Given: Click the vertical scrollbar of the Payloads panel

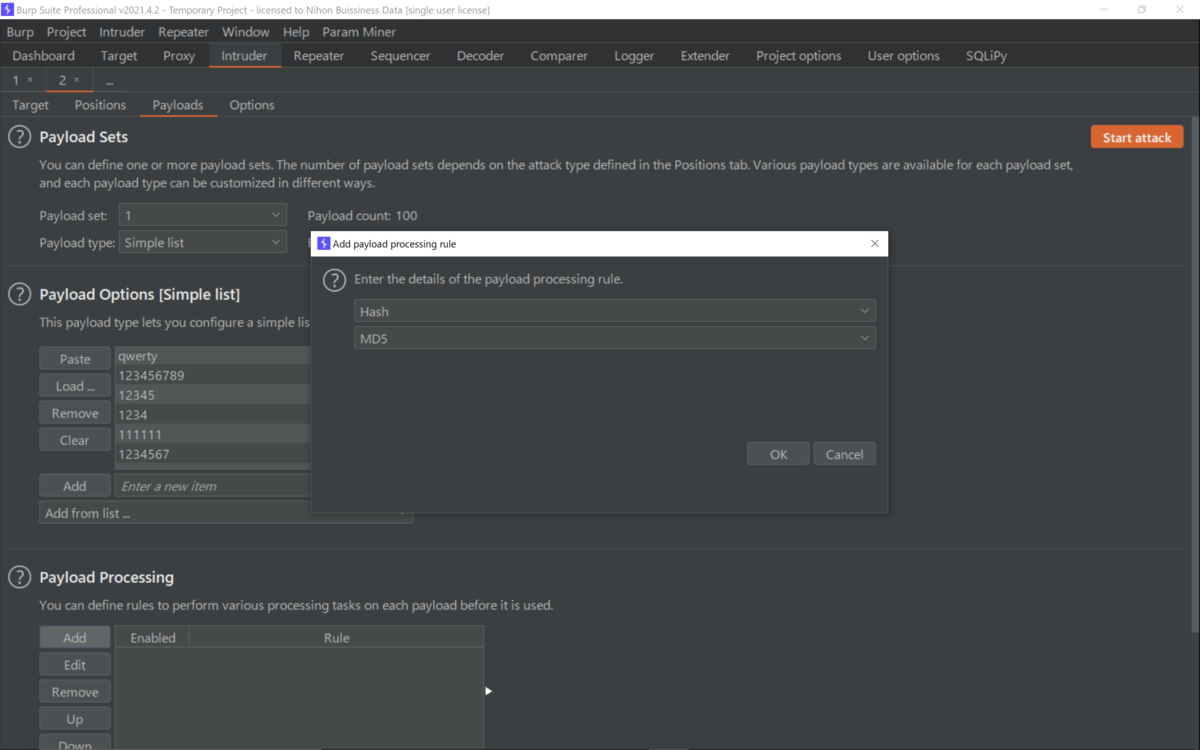Looking at the screenshot, I should click(1194, 375).
